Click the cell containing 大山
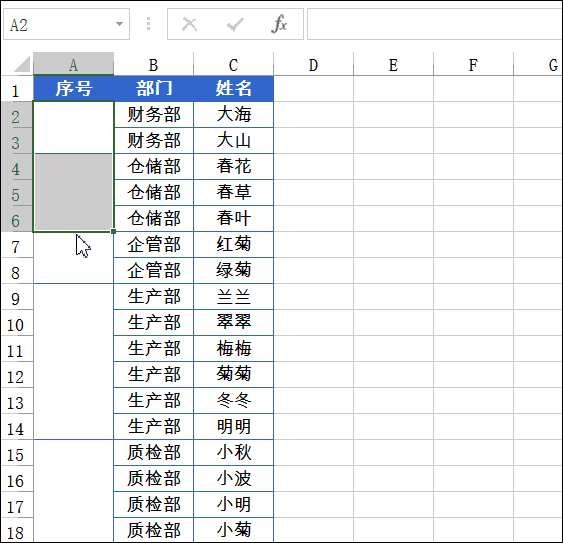Viewport: 563px width, 543px height. 233,141
